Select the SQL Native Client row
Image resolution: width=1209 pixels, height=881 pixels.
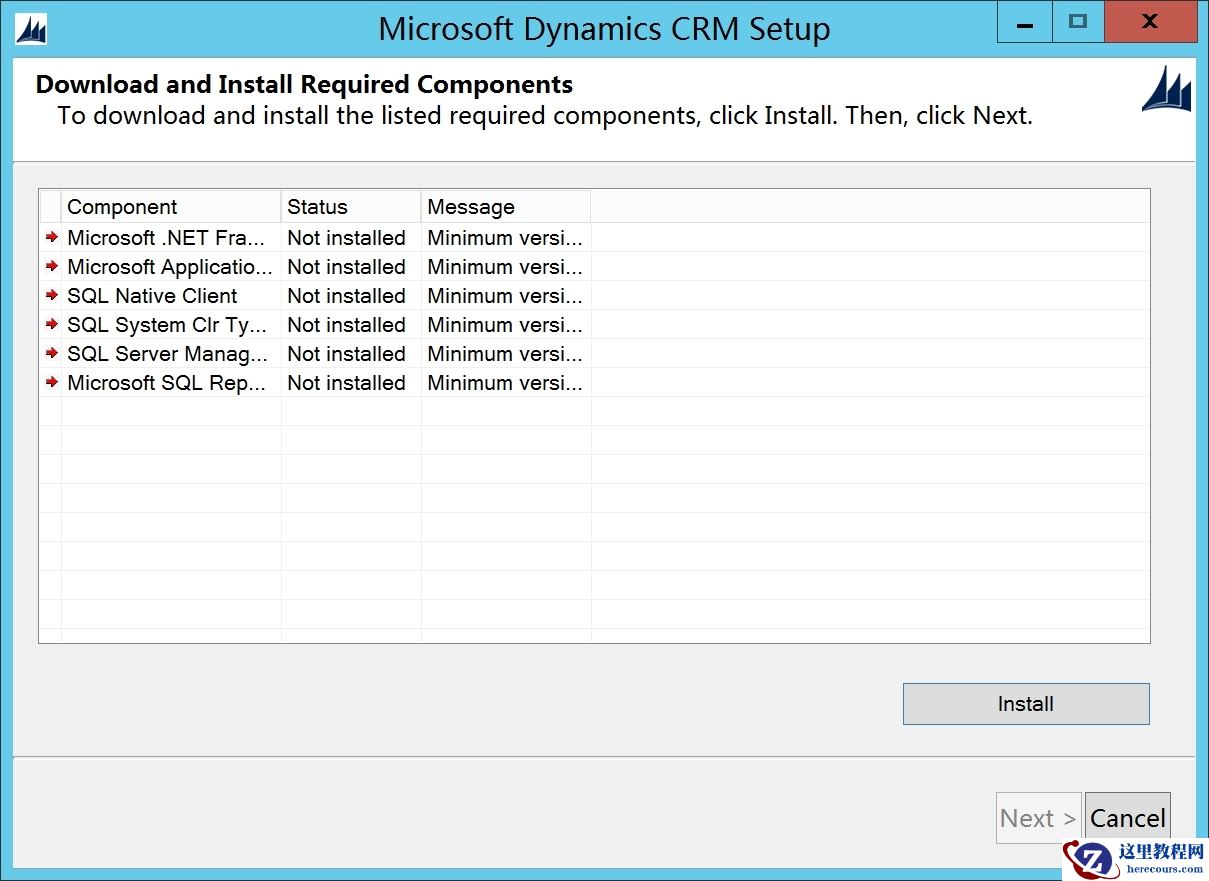(x=152, y=296)
